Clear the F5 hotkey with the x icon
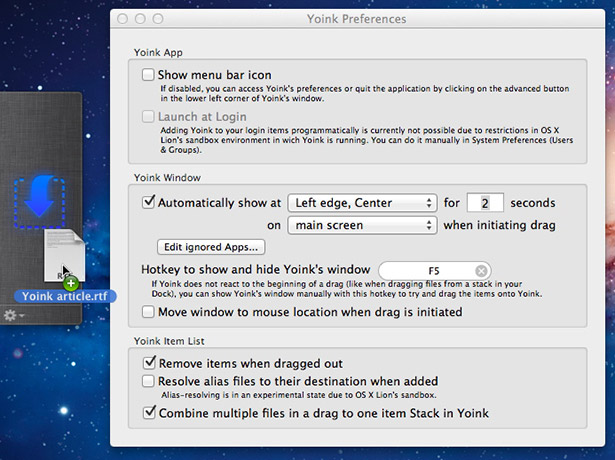 pos(481,271)
